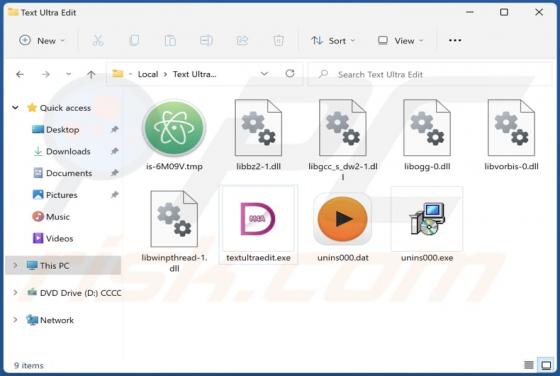Viewport: 560px width, 376px height.
Task: Select the libwinpthread-1.dll file icon
Action: (x=174, y=219)
